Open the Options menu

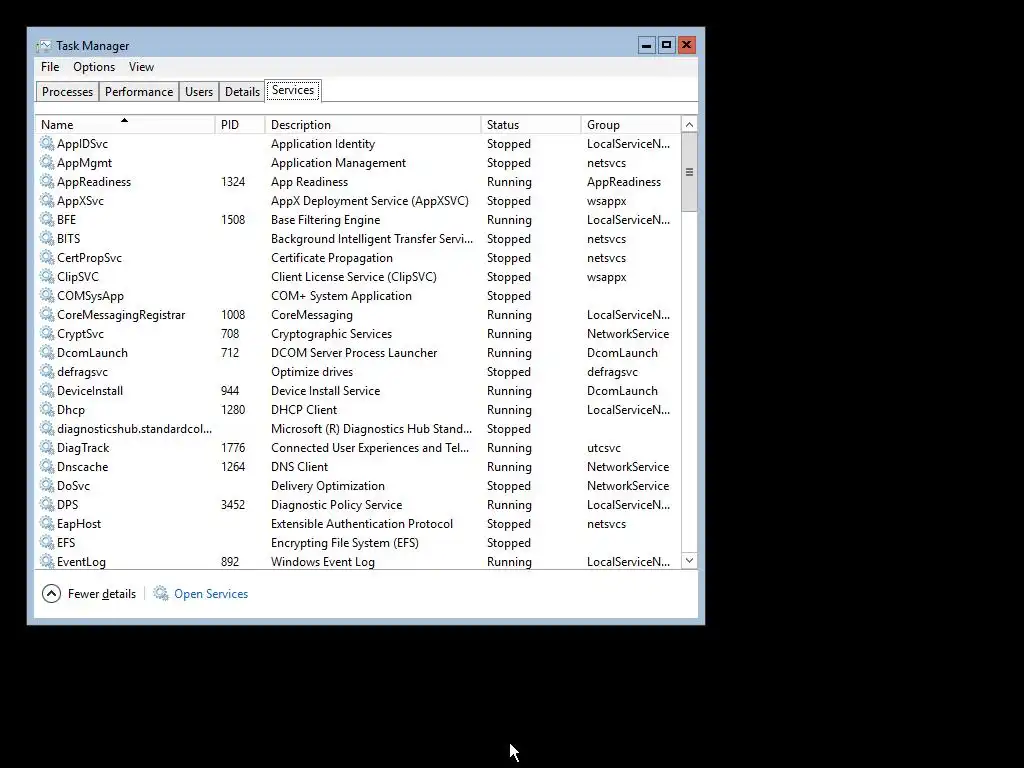[x=94, y=67]
